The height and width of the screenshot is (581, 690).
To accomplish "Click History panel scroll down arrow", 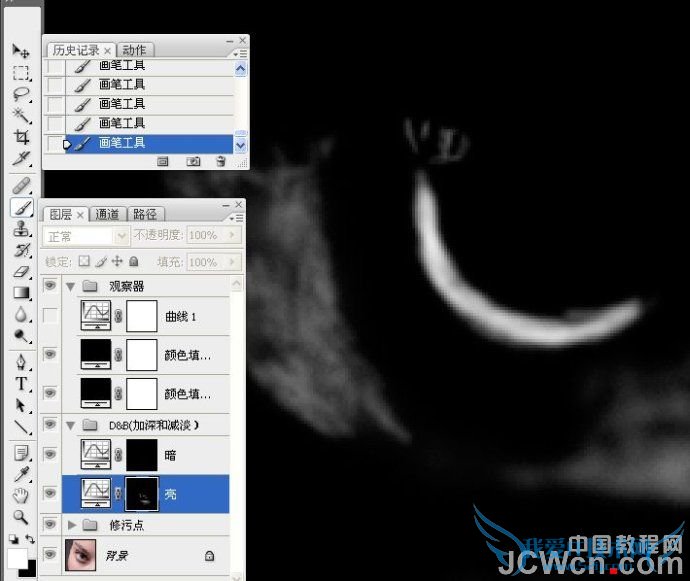I will click(240, 145).
